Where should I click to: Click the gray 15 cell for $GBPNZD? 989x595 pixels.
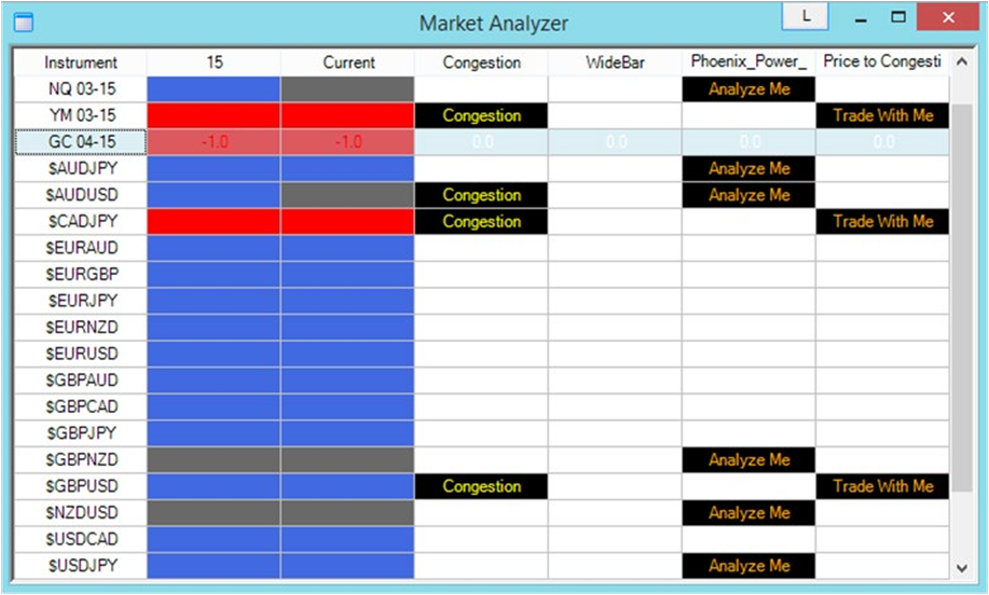(214, 460)
